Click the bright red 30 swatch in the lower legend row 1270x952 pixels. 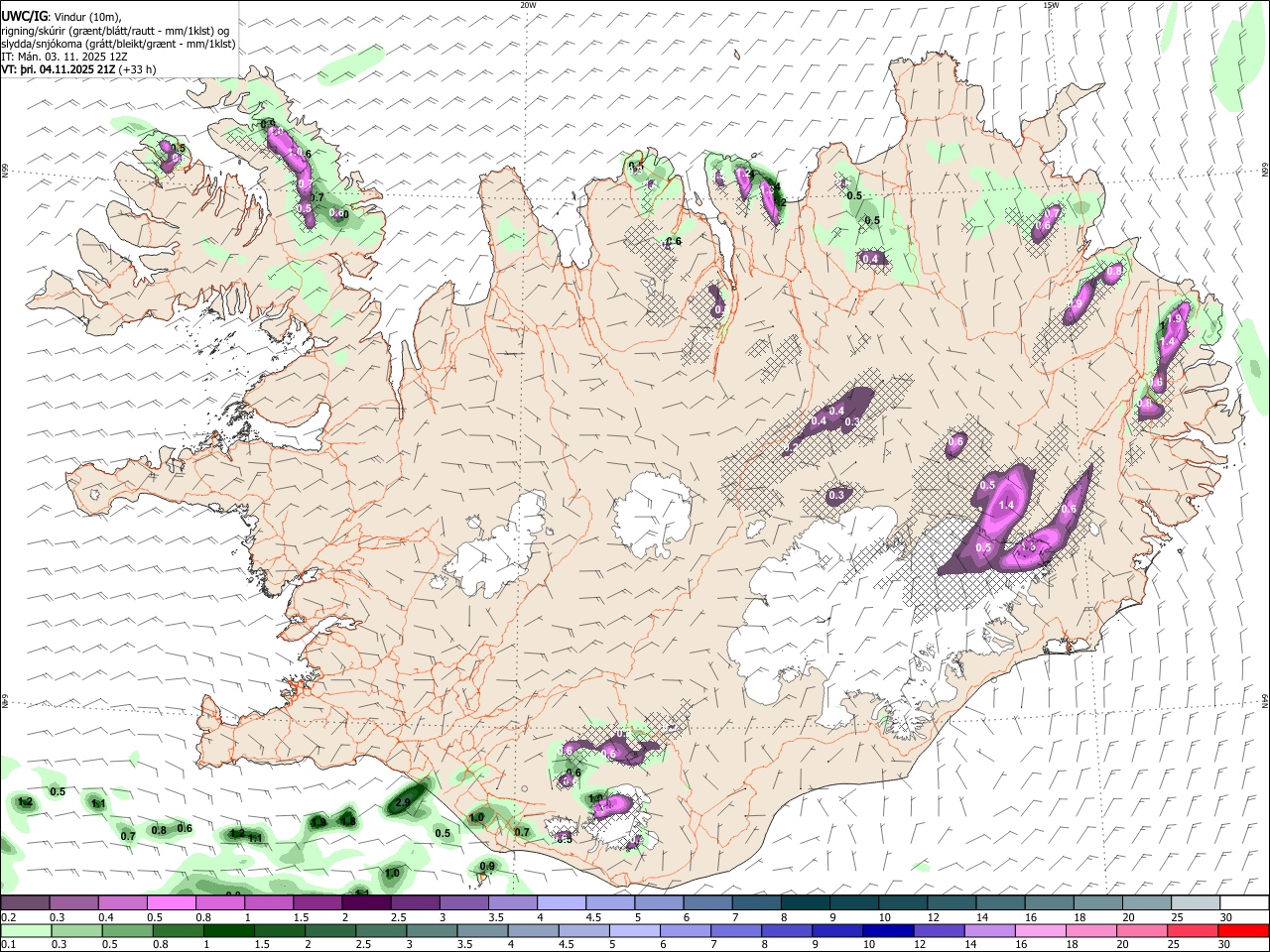tap(1242, 930)
